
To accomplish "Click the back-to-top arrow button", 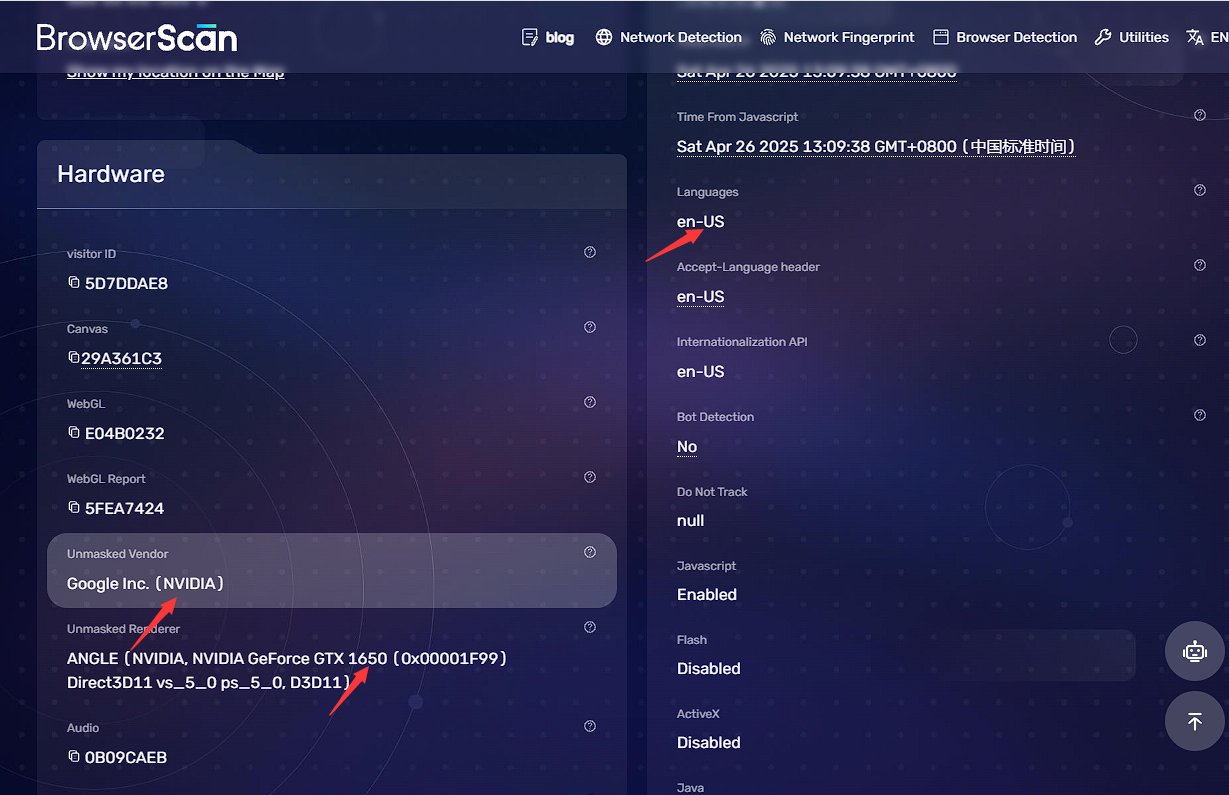I will (1195, 721).
